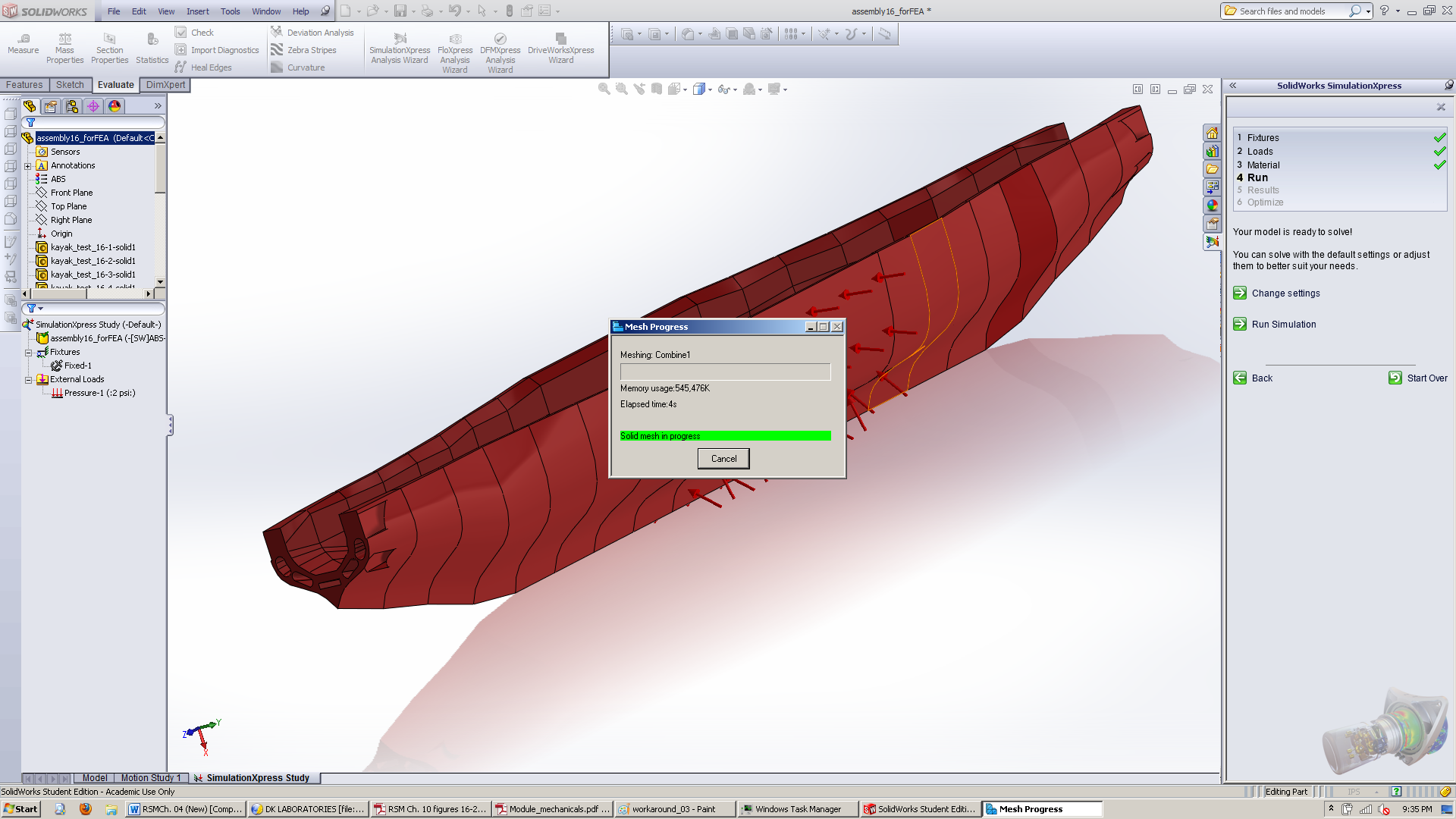Select Fixed-1 fixture in tree

pos(77,366)
